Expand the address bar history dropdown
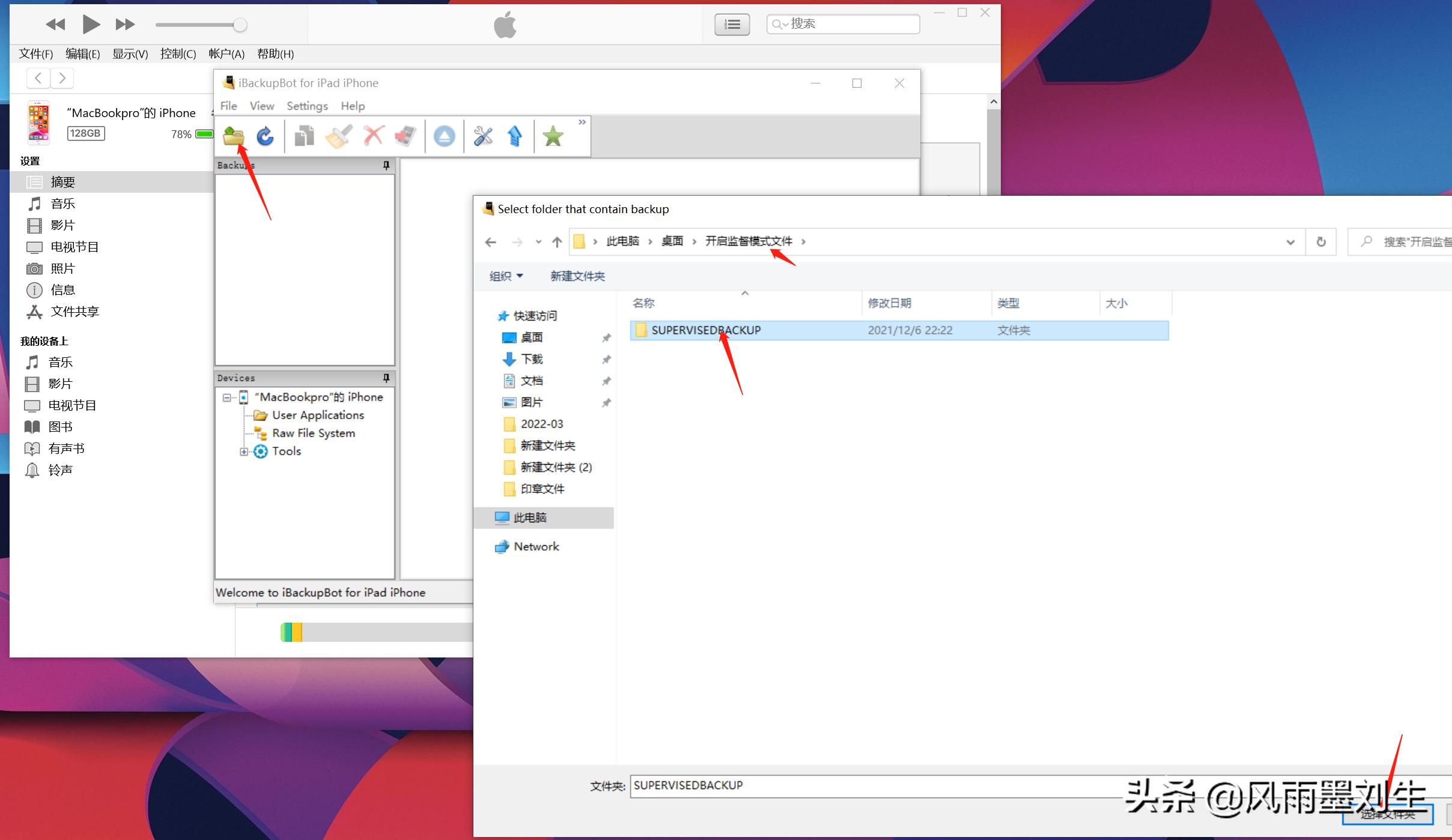The image size is (1452, 840). (x=1290, y=242)
